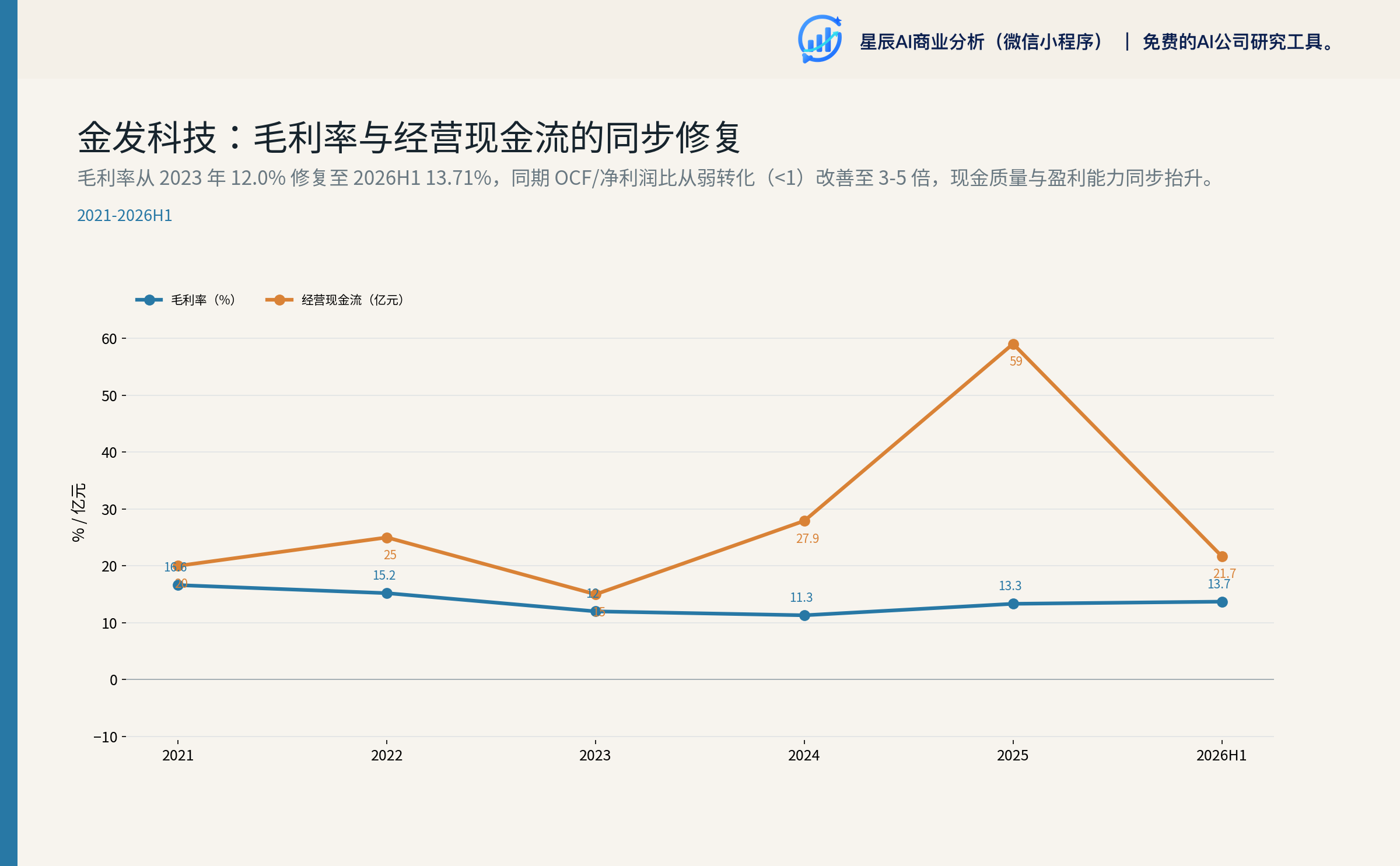1400x866 pixels.
Task: Click the x-axis label 2023
Action: [x=595, y=755]
